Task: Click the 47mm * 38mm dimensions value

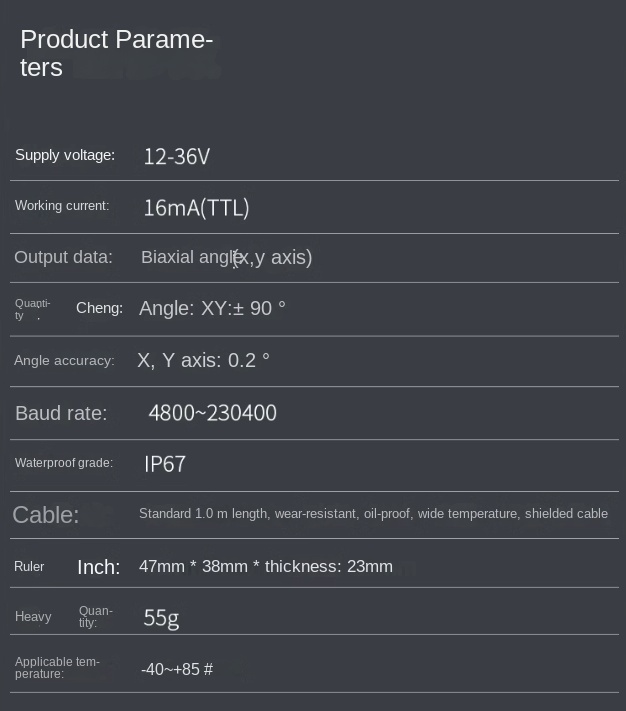Action: [265, 567]
